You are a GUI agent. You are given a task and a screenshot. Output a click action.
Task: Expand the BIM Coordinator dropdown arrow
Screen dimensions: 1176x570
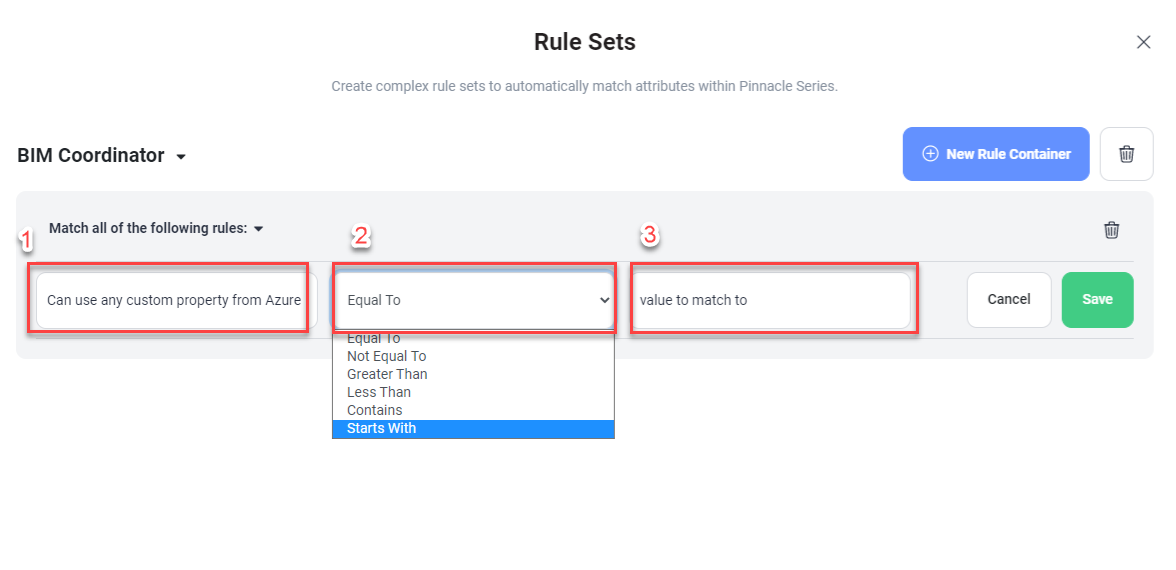[x=181, y=157]
